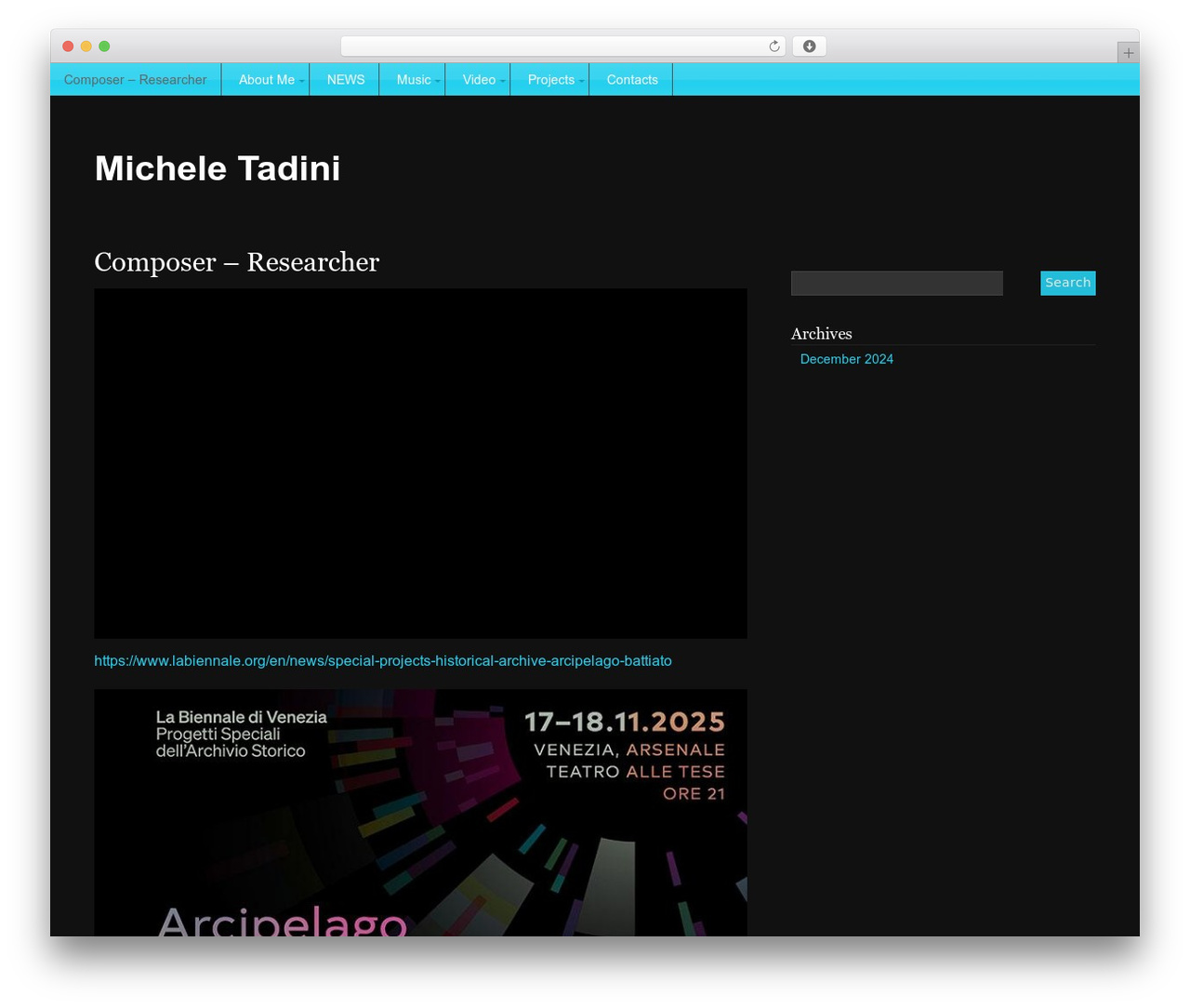Viewport: 1190px width, 1008px height.
Task: Expand the About Me dropdown menu
Action: pyautogui.click(x=267, y=80)
